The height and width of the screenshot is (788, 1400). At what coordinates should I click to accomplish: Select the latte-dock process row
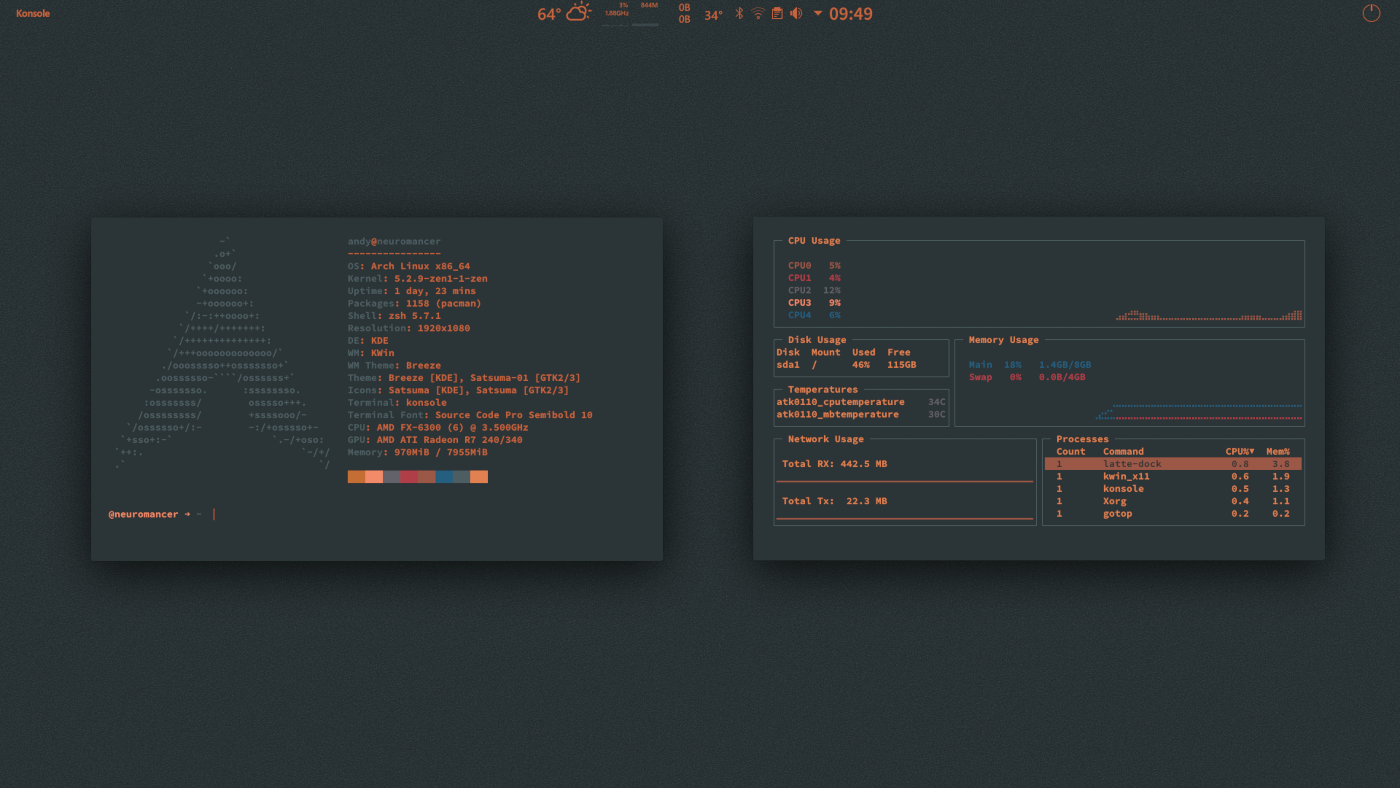(1173, 464)
